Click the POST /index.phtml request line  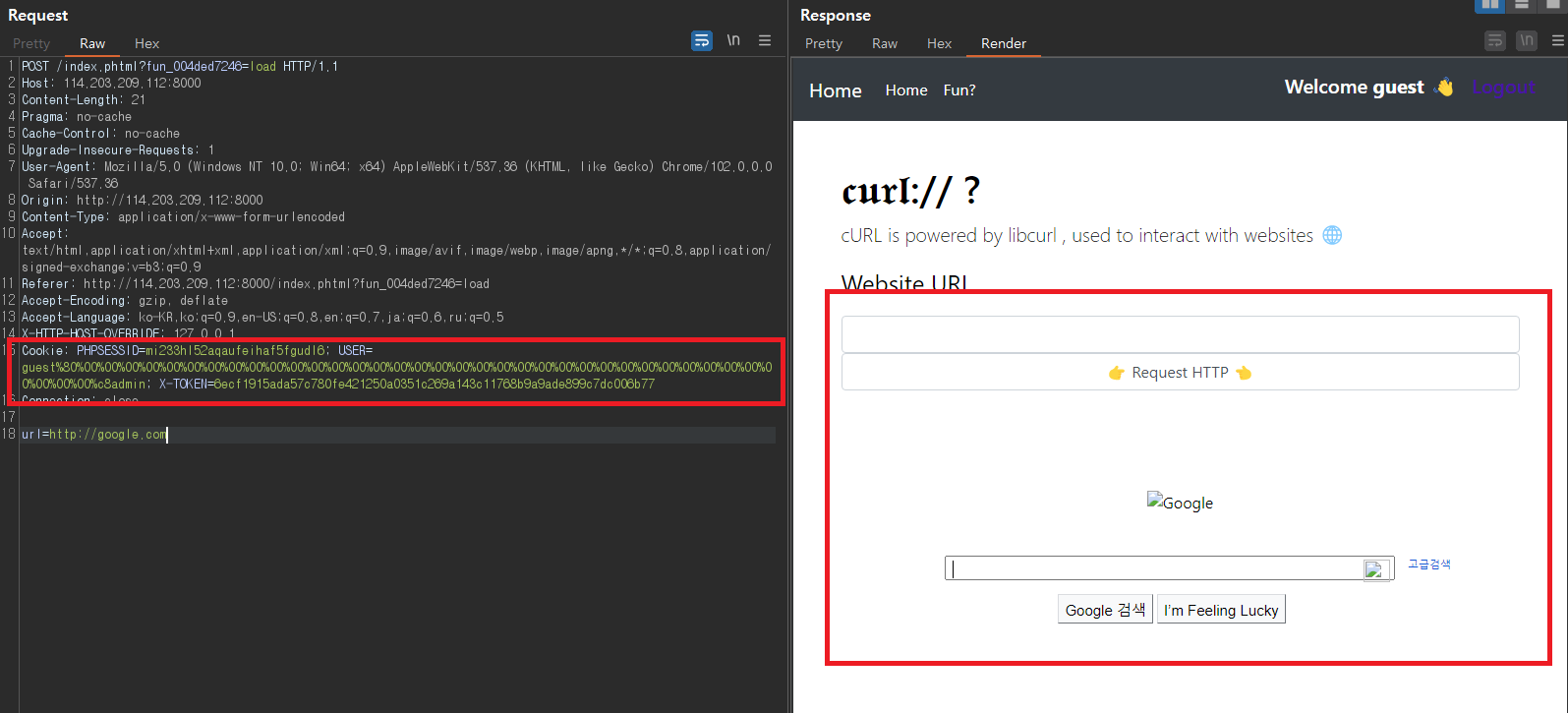[x=180, y=66]
